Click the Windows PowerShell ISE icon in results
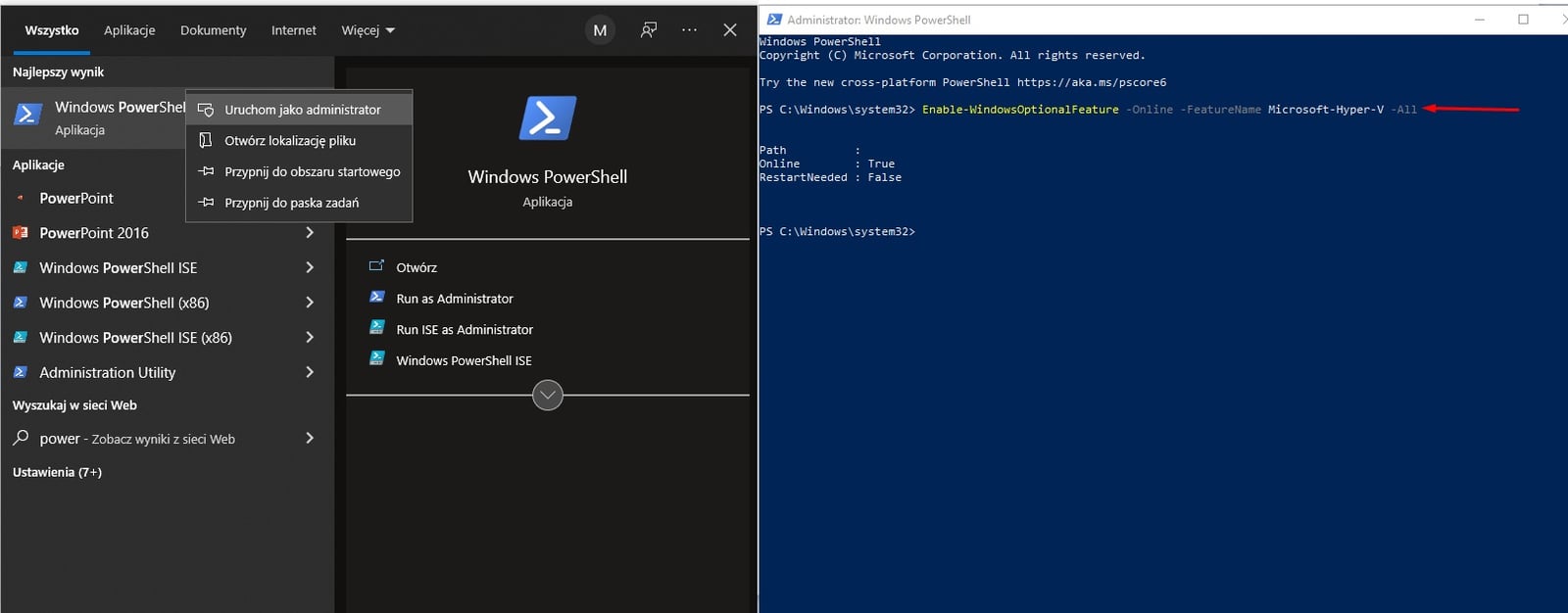This screenshot has width=1568, height=613. tap(20, 267)
